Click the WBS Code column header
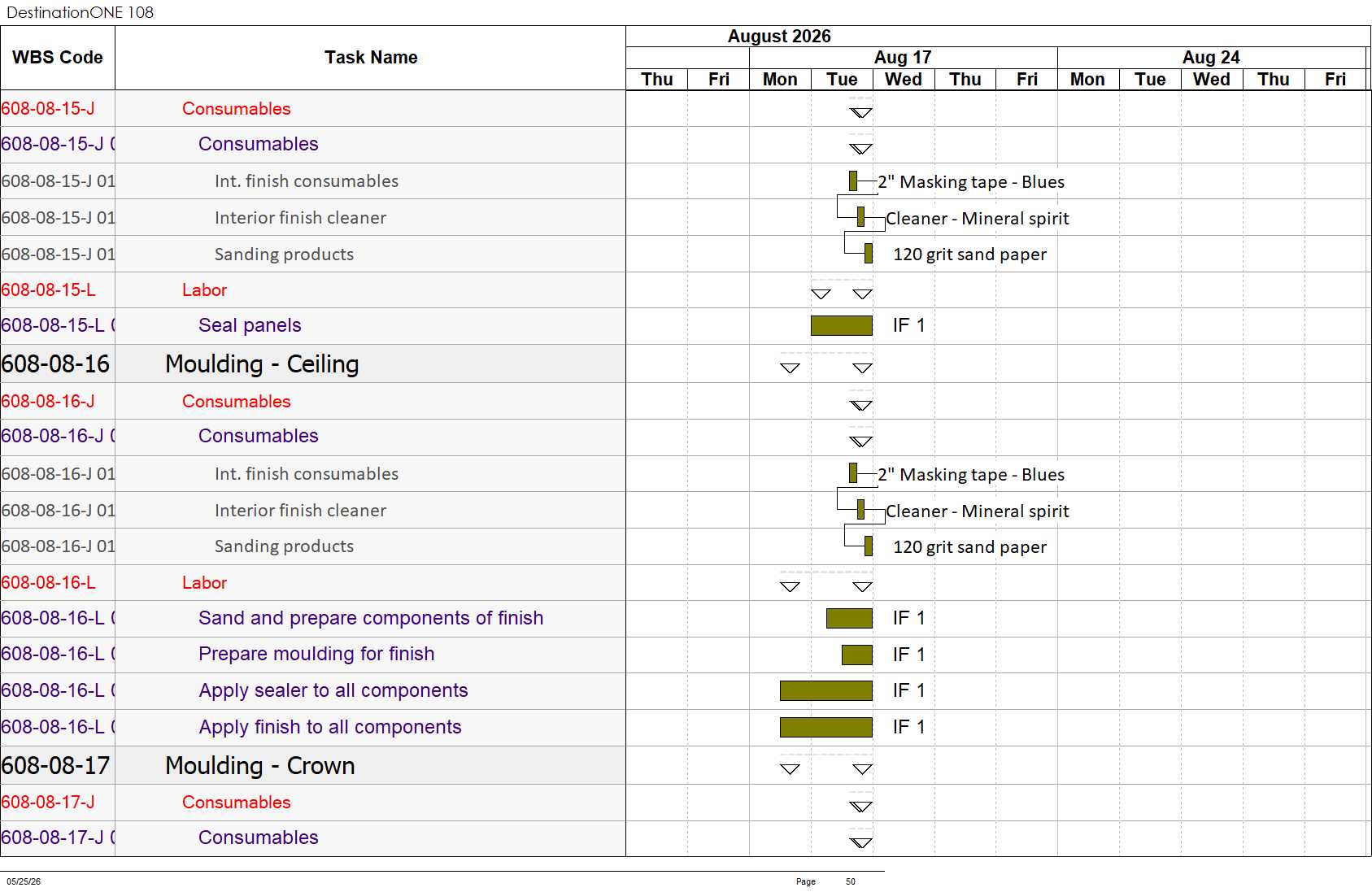This screenshot has width=1372, height=892. 58,58
